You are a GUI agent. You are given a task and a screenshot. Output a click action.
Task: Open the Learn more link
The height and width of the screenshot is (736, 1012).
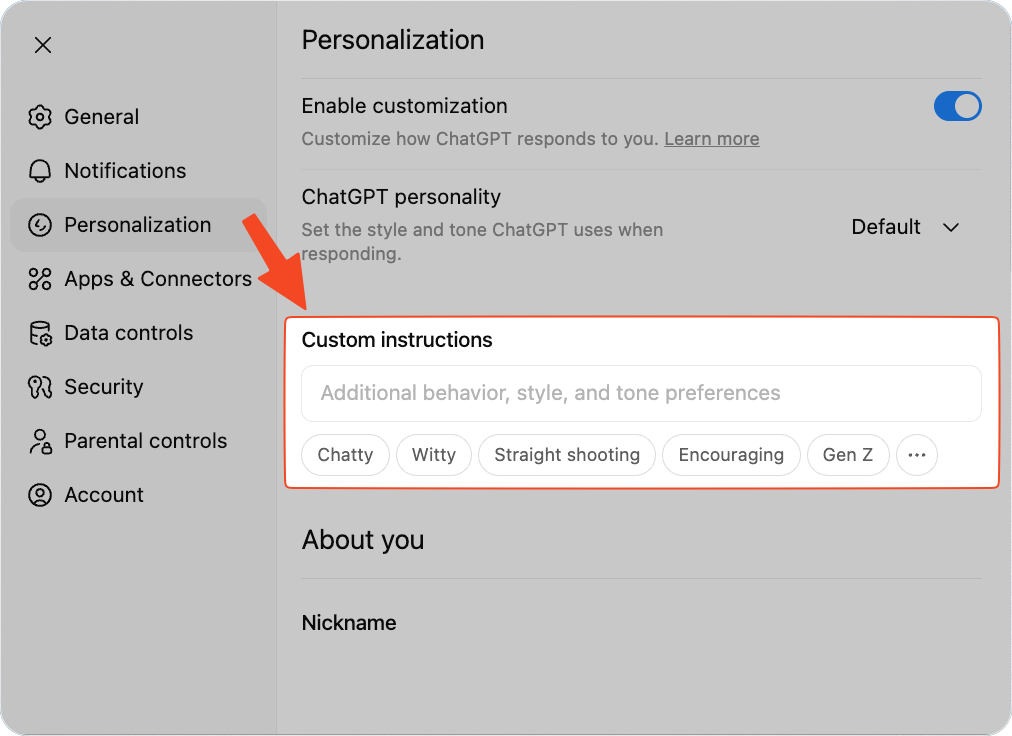711,139
